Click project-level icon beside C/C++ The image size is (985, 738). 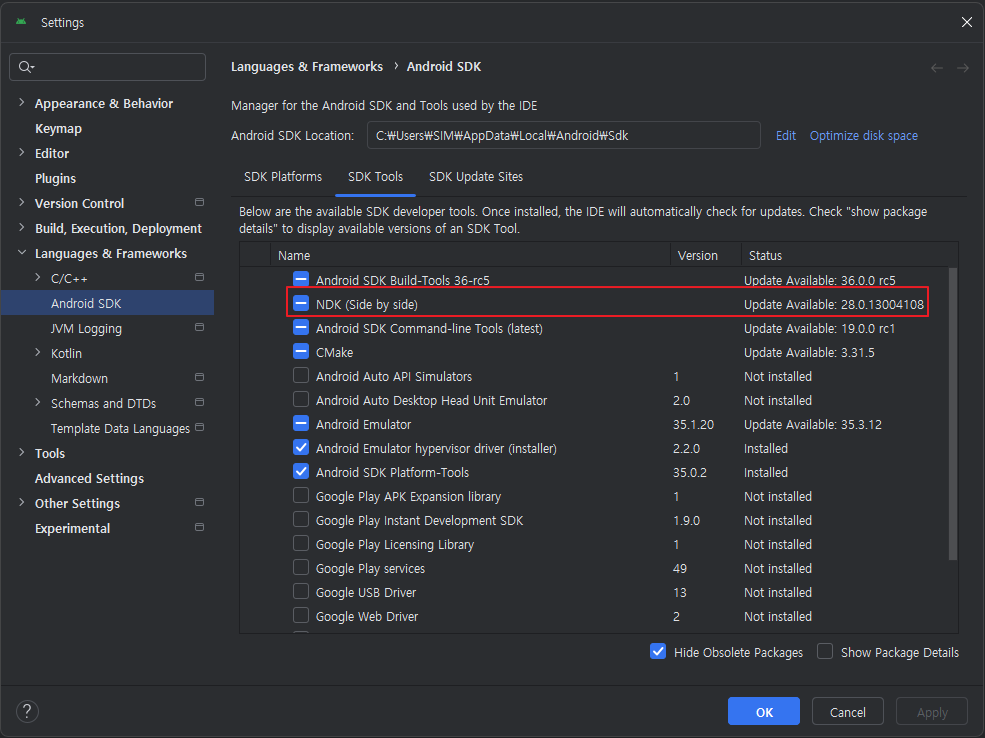(200, 277)
